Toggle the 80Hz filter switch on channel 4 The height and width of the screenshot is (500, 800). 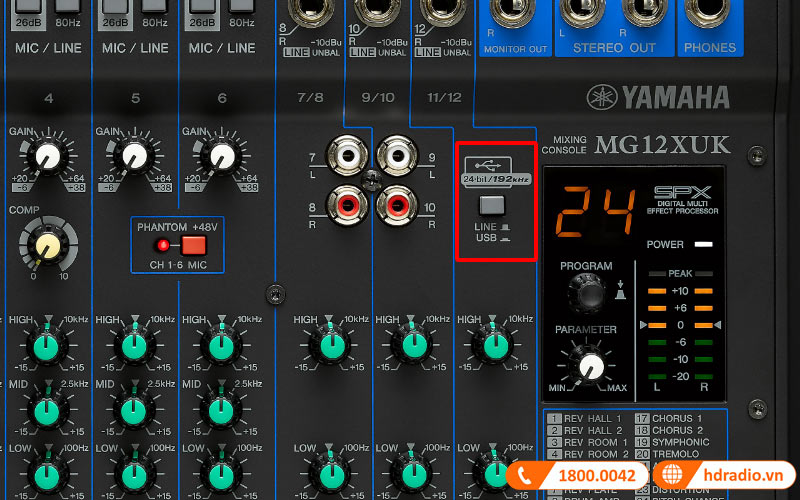(67, 6)
